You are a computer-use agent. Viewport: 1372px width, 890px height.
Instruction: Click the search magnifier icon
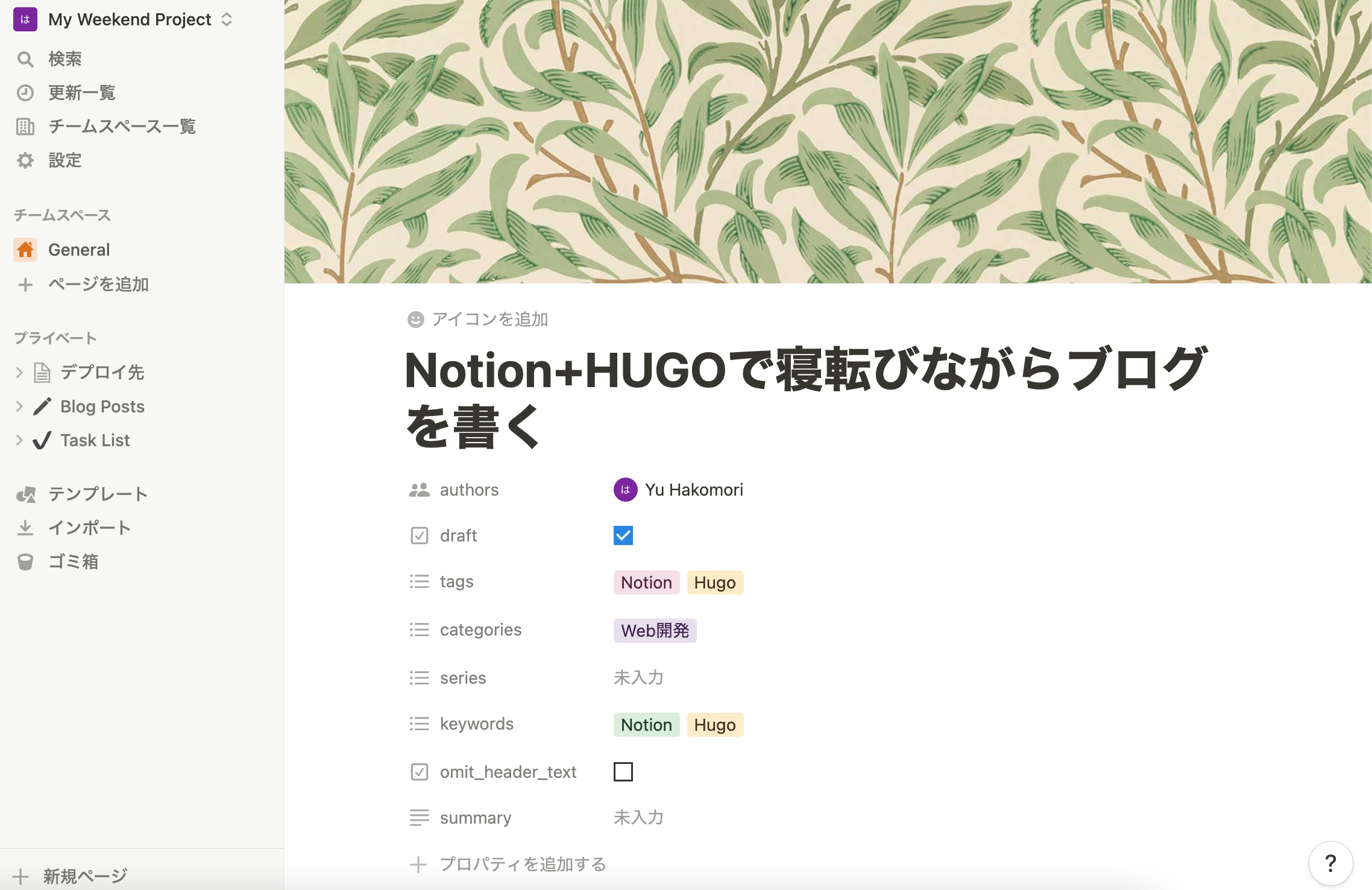[x=25, y=59]
